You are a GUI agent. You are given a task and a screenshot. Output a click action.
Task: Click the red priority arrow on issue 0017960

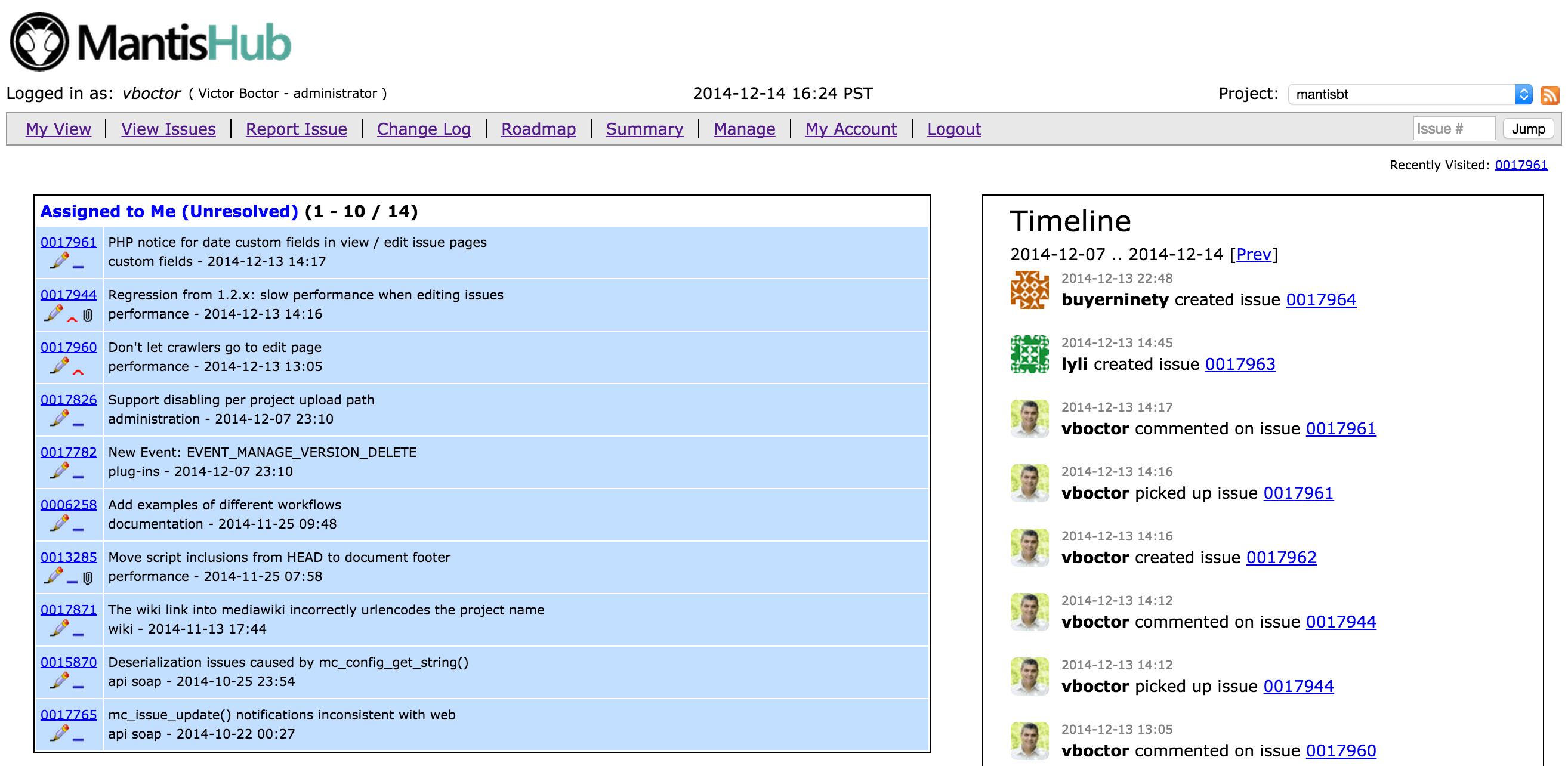pos(78,370)
